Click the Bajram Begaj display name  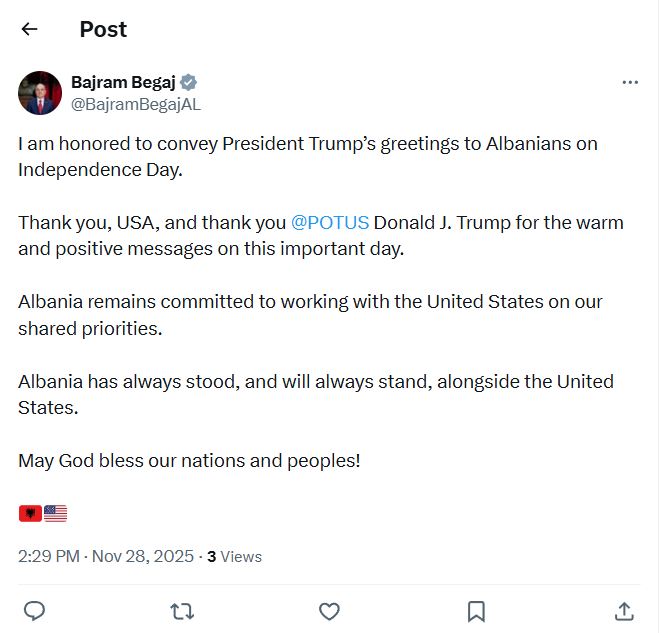(x=123, y=83)
